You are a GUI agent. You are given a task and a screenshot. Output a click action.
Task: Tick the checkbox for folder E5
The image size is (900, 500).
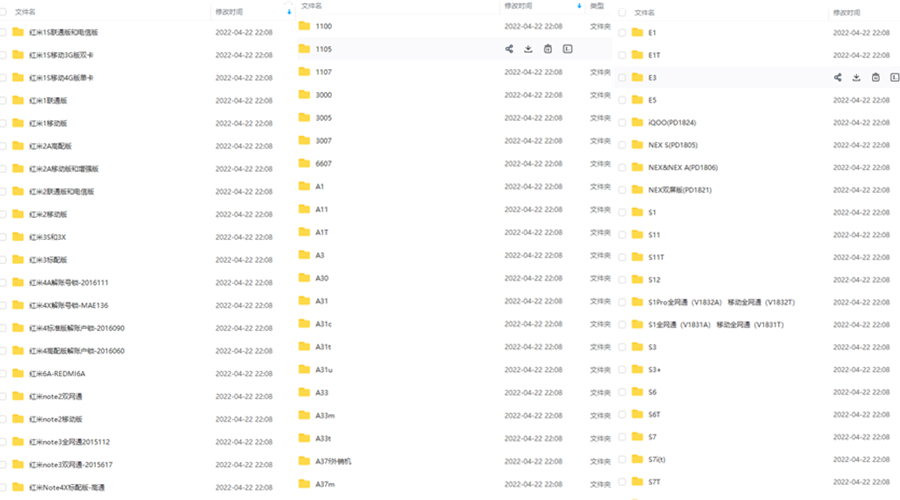(x=622, y=100)
